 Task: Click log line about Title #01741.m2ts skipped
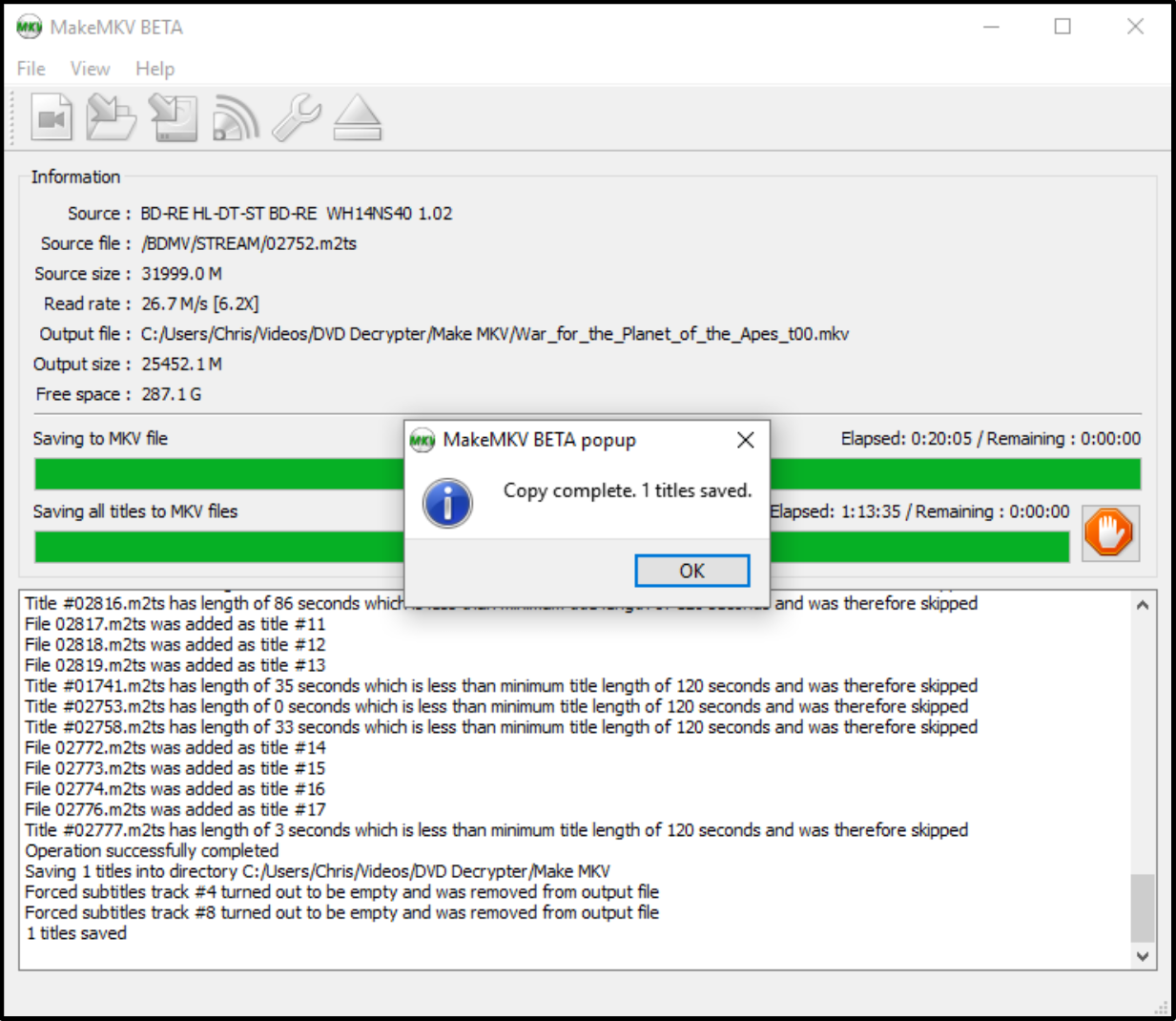click(502, 686)
